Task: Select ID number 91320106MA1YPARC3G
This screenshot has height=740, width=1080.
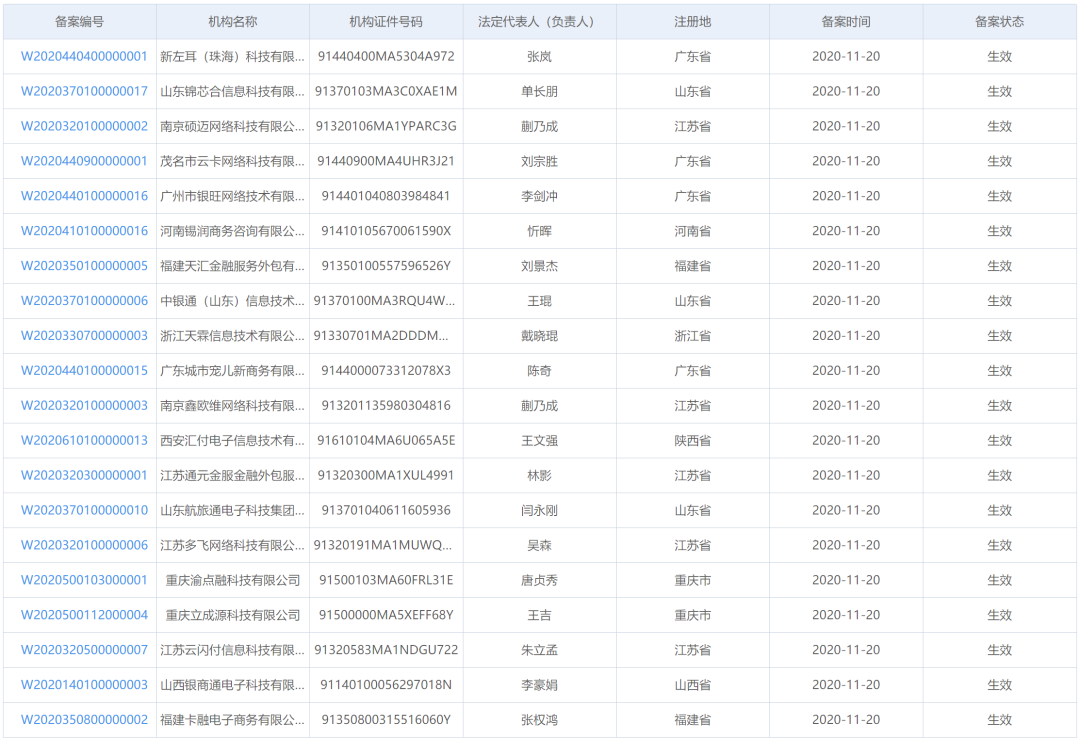Action: pos(386,126)
